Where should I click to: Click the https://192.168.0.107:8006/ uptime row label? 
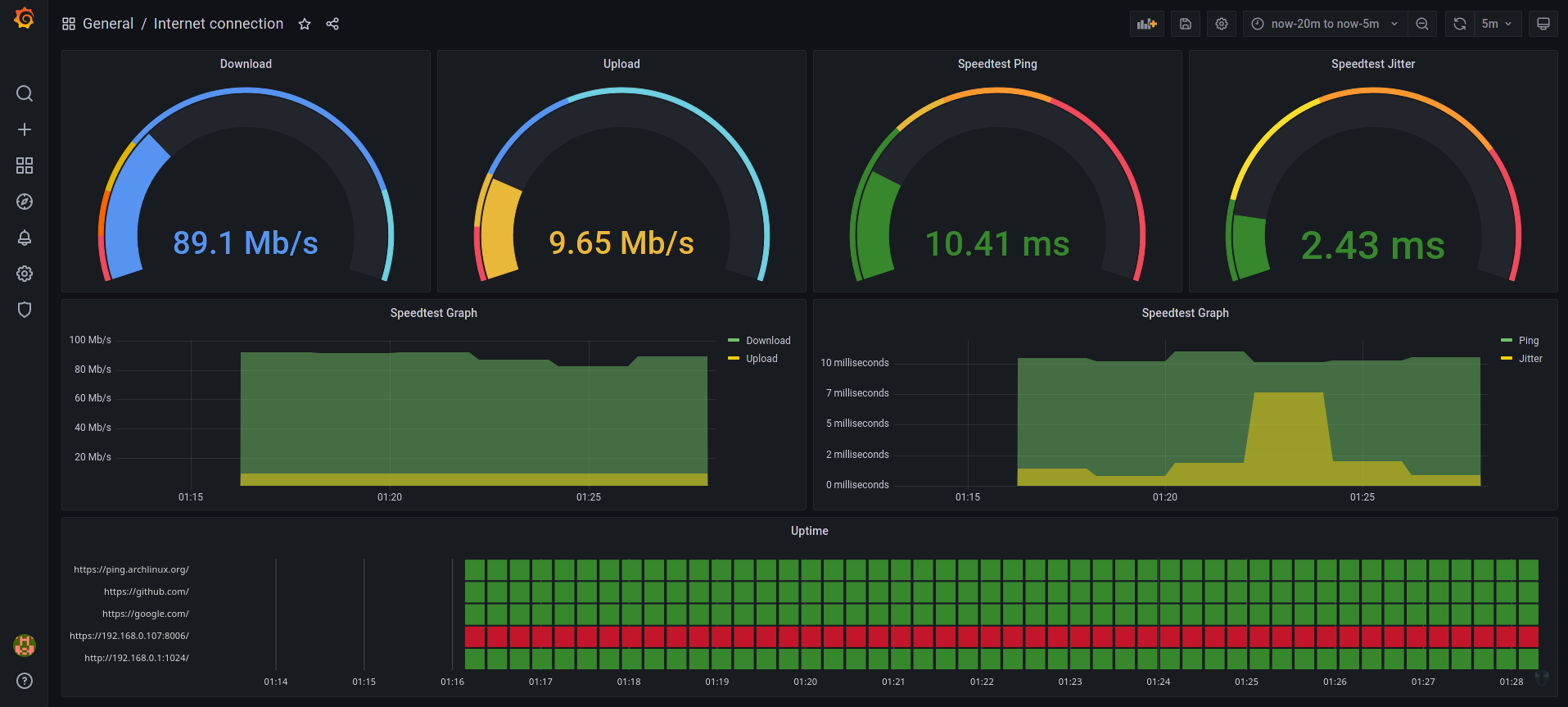point(129,636)
